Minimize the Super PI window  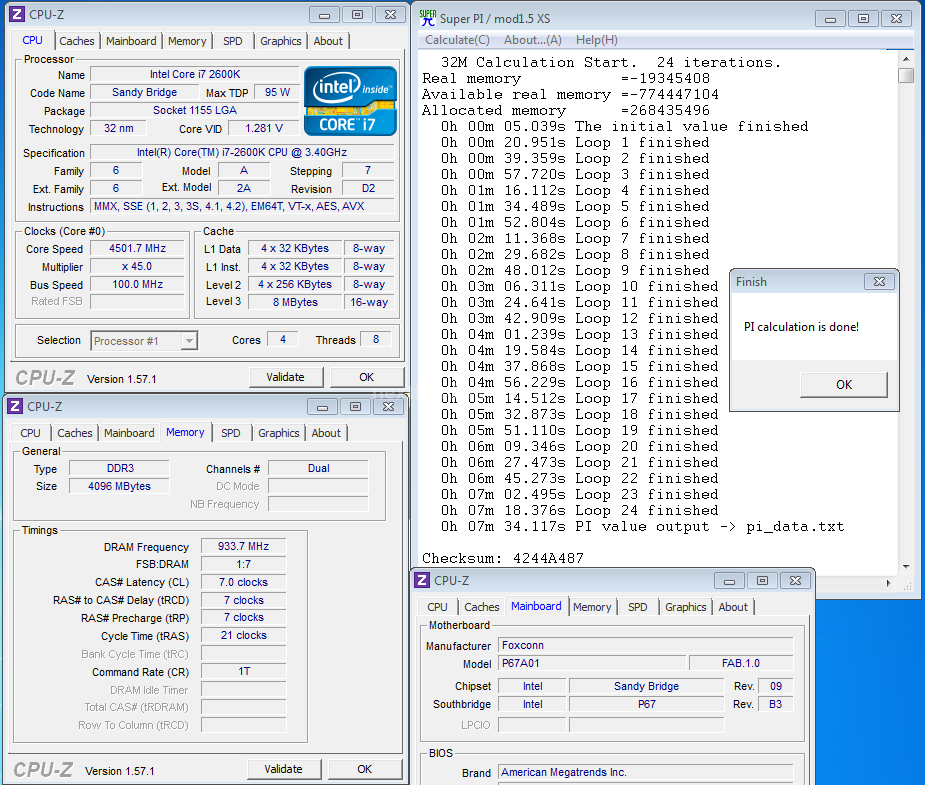[x=830, y=19]
